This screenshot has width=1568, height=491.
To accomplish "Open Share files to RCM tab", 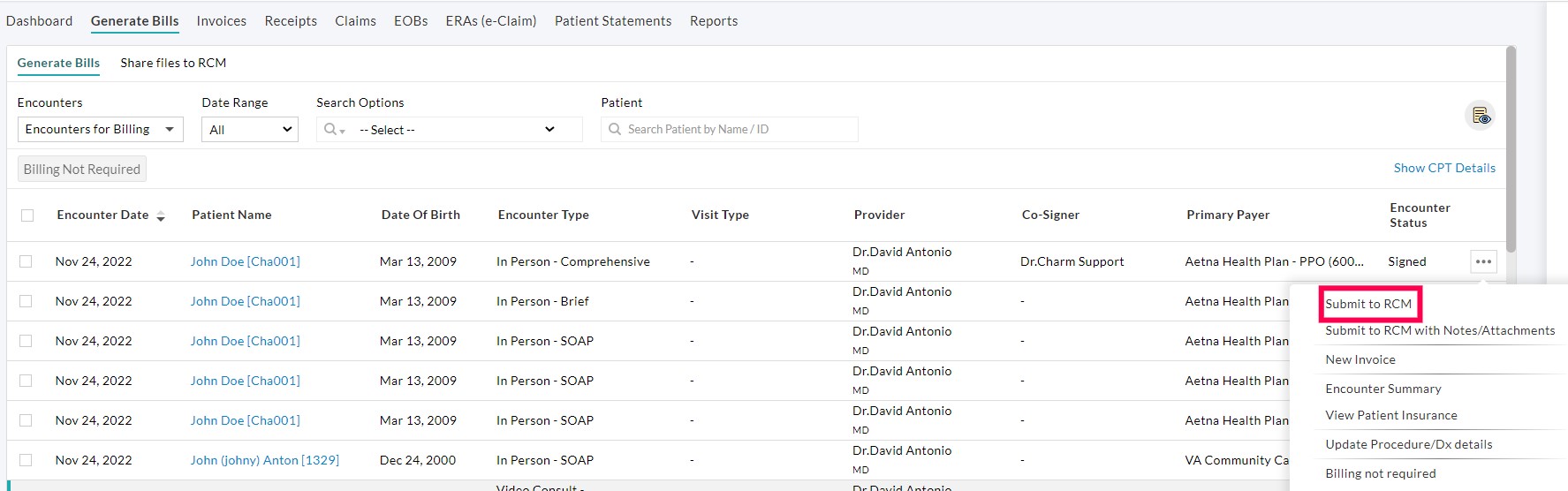I will point(173,63).
